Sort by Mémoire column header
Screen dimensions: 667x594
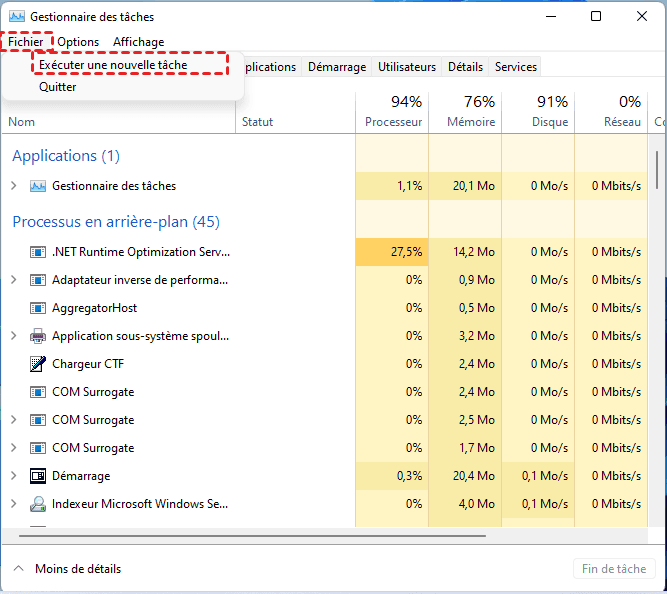[x=465, y=112]
